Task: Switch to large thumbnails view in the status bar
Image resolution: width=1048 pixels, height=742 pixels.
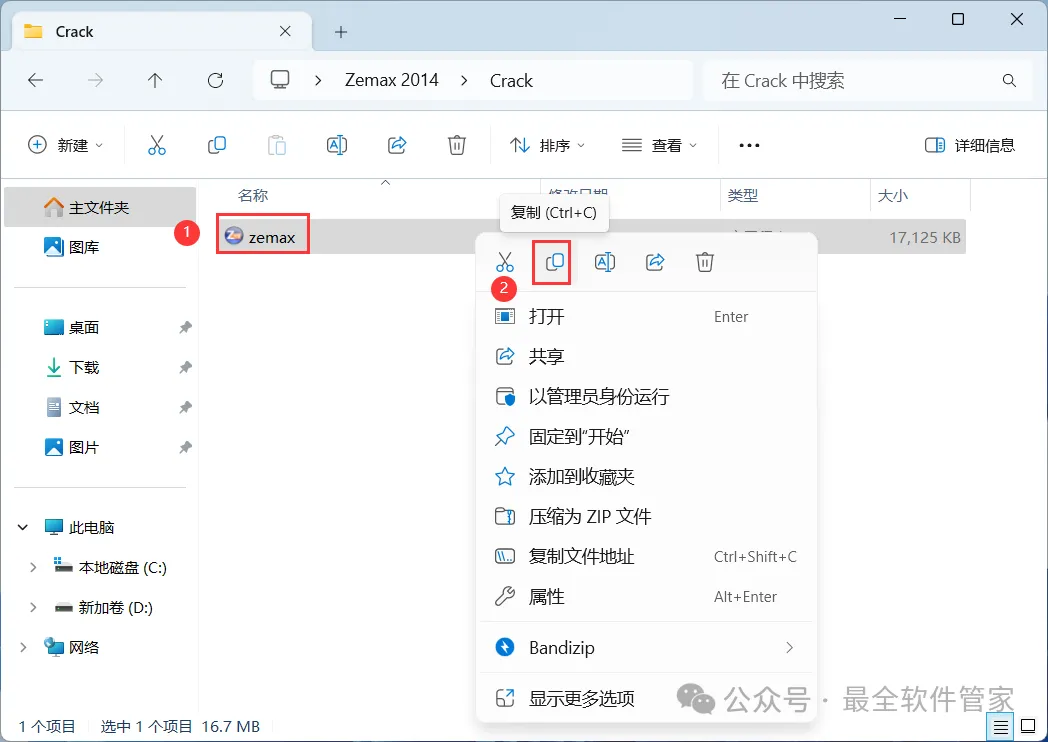Action: (x=1029, y=727)
